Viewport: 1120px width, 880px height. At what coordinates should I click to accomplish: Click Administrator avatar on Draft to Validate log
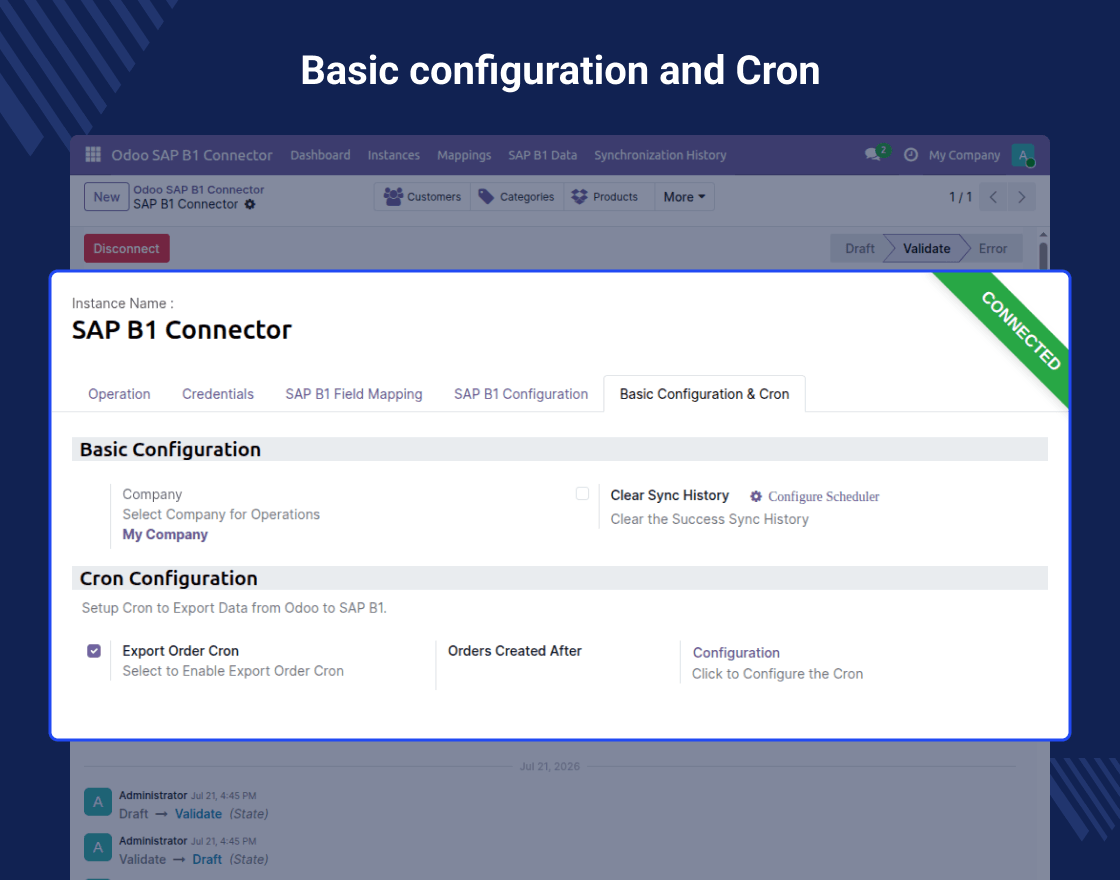(98, 802)
